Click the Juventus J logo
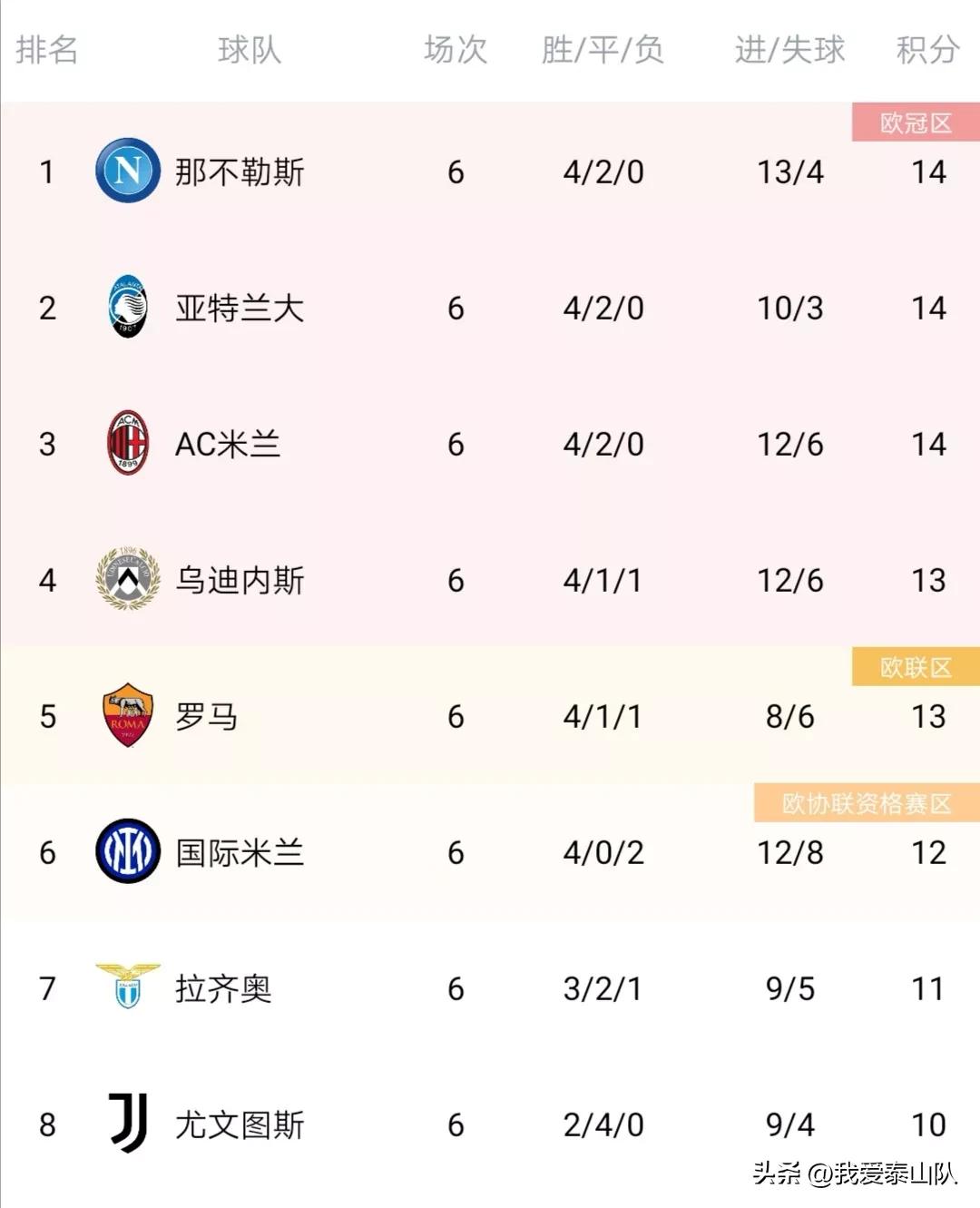Image resolution: width=980 pixels, height=1208 pixels. 128,1124
